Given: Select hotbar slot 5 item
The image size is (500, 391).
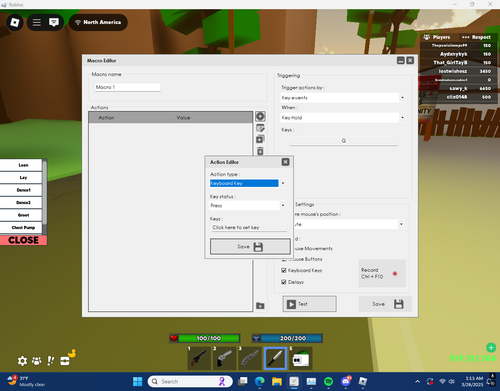Looking at the screenshot, I should pyautogui.click(x=301, y=359).
